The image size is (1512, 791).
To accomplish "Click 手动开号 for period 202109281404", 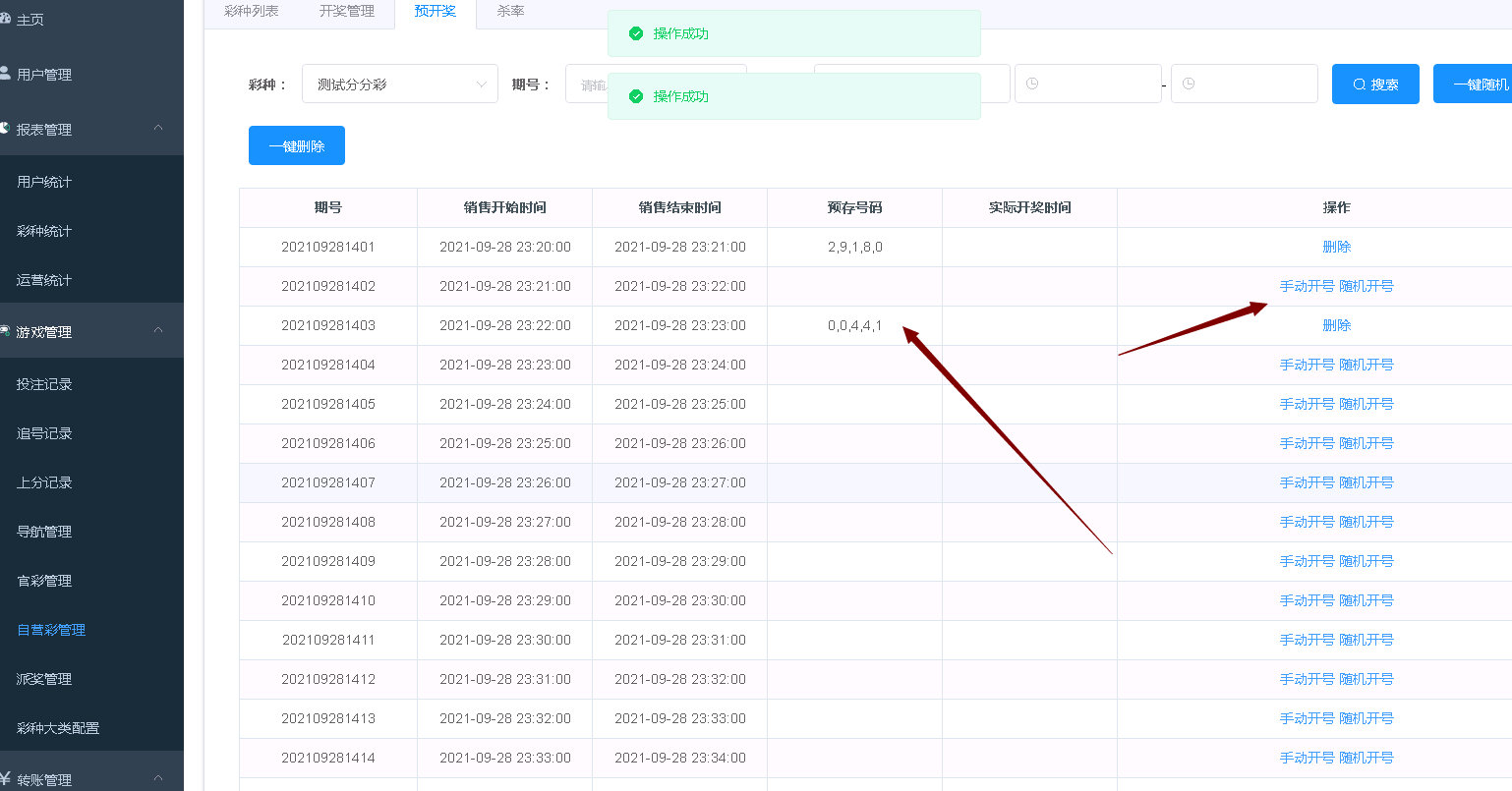I will [1307, 365].
